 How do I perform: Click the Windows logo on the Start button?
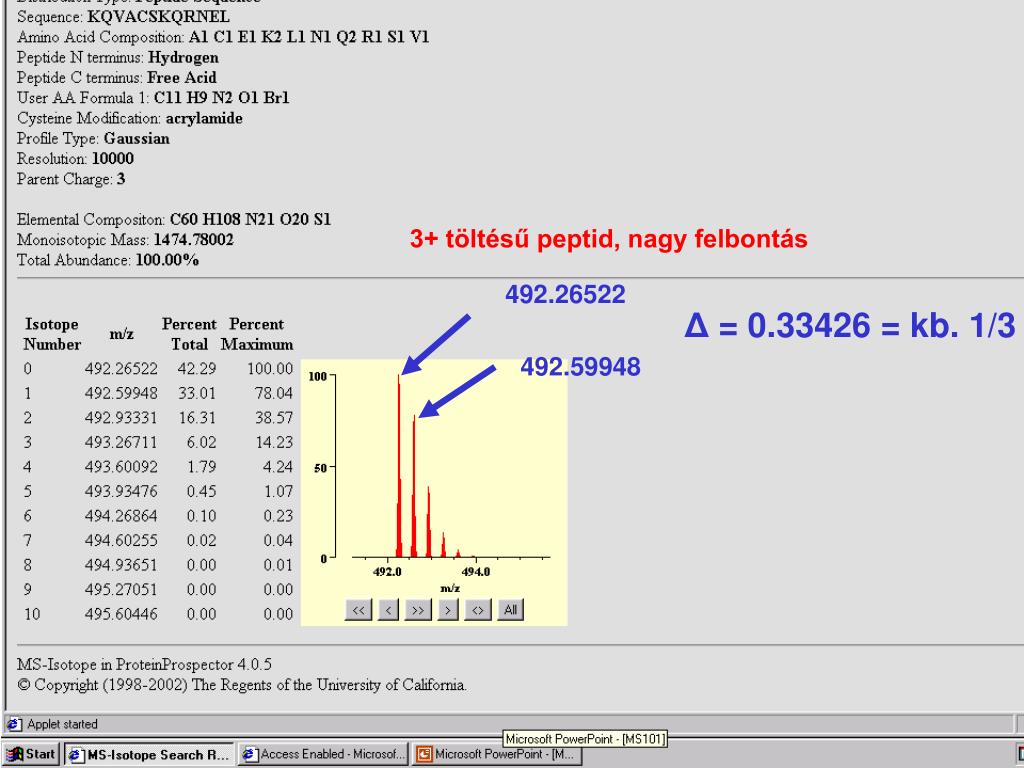point(14,754)
